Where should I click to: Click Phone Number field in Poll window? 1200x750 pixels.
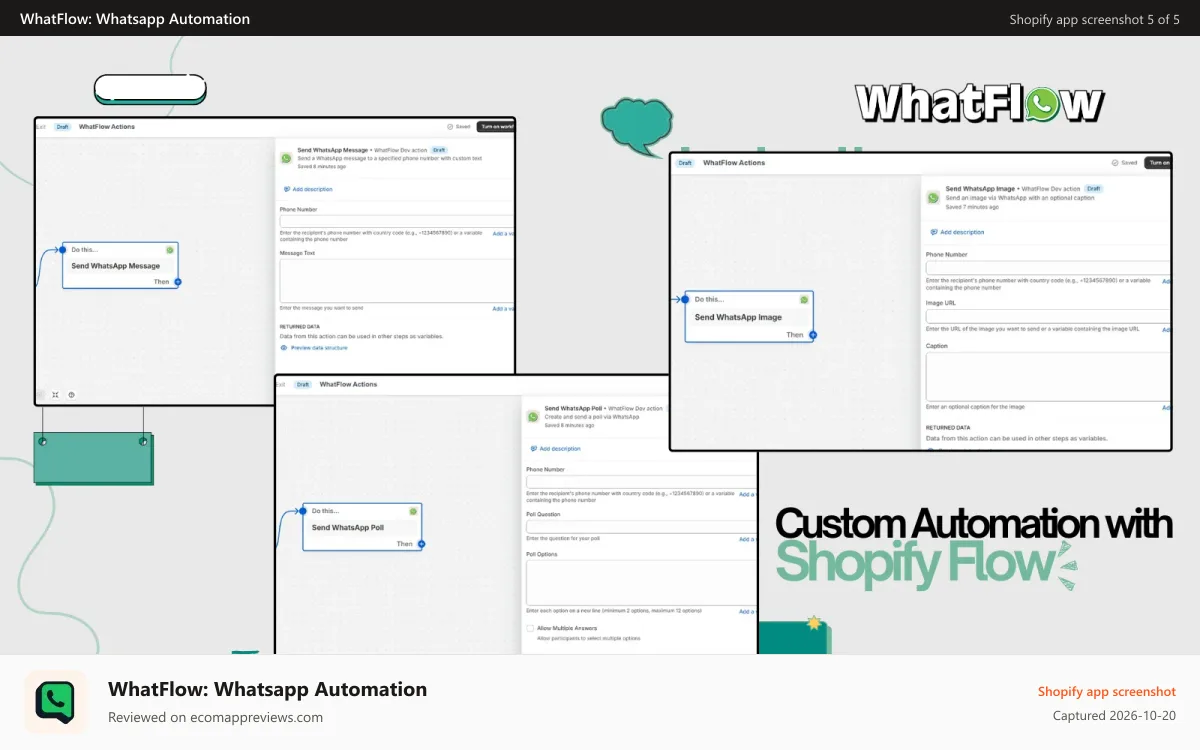(642, 481)
